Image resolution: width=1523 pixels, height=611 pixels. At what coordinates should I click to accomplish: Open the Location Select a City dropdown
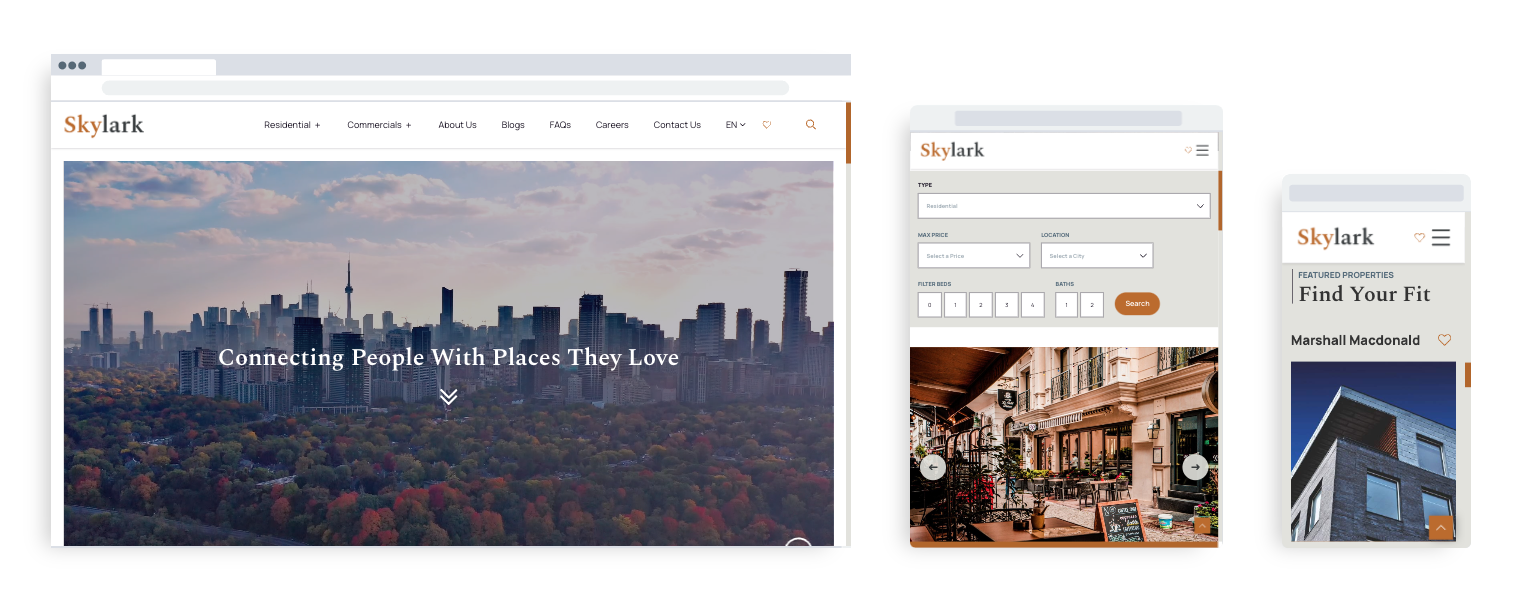pos(1097,256)
